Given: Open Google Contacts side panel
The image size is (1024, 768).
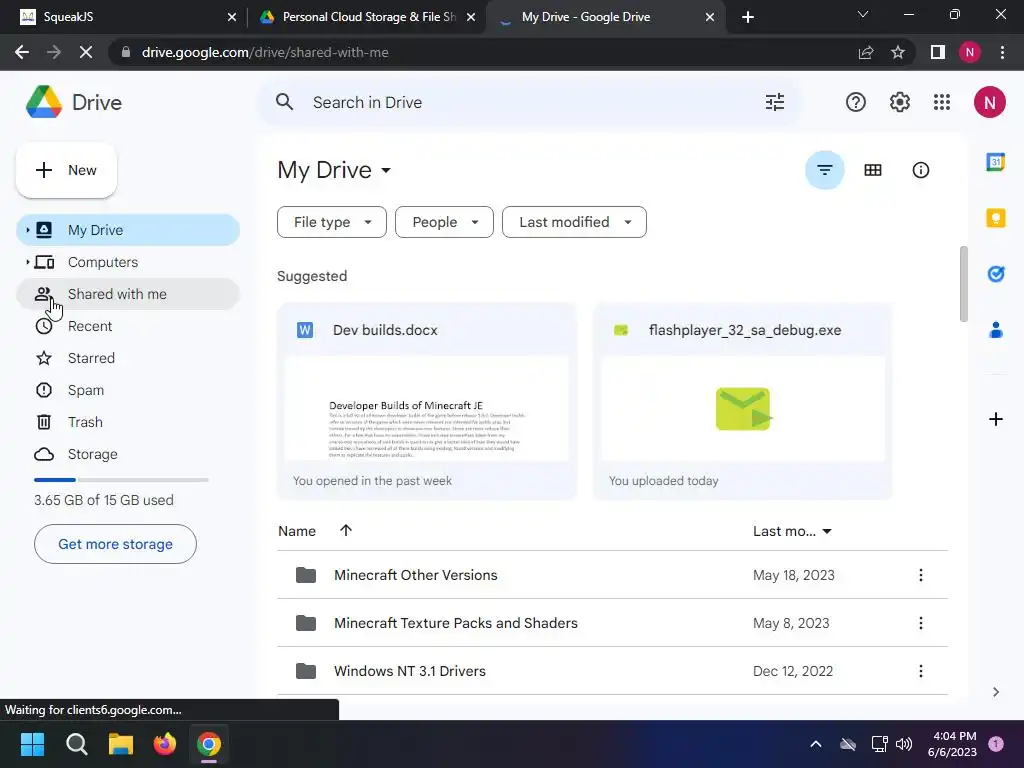Looking at the screenshot, I should [995, 330].
